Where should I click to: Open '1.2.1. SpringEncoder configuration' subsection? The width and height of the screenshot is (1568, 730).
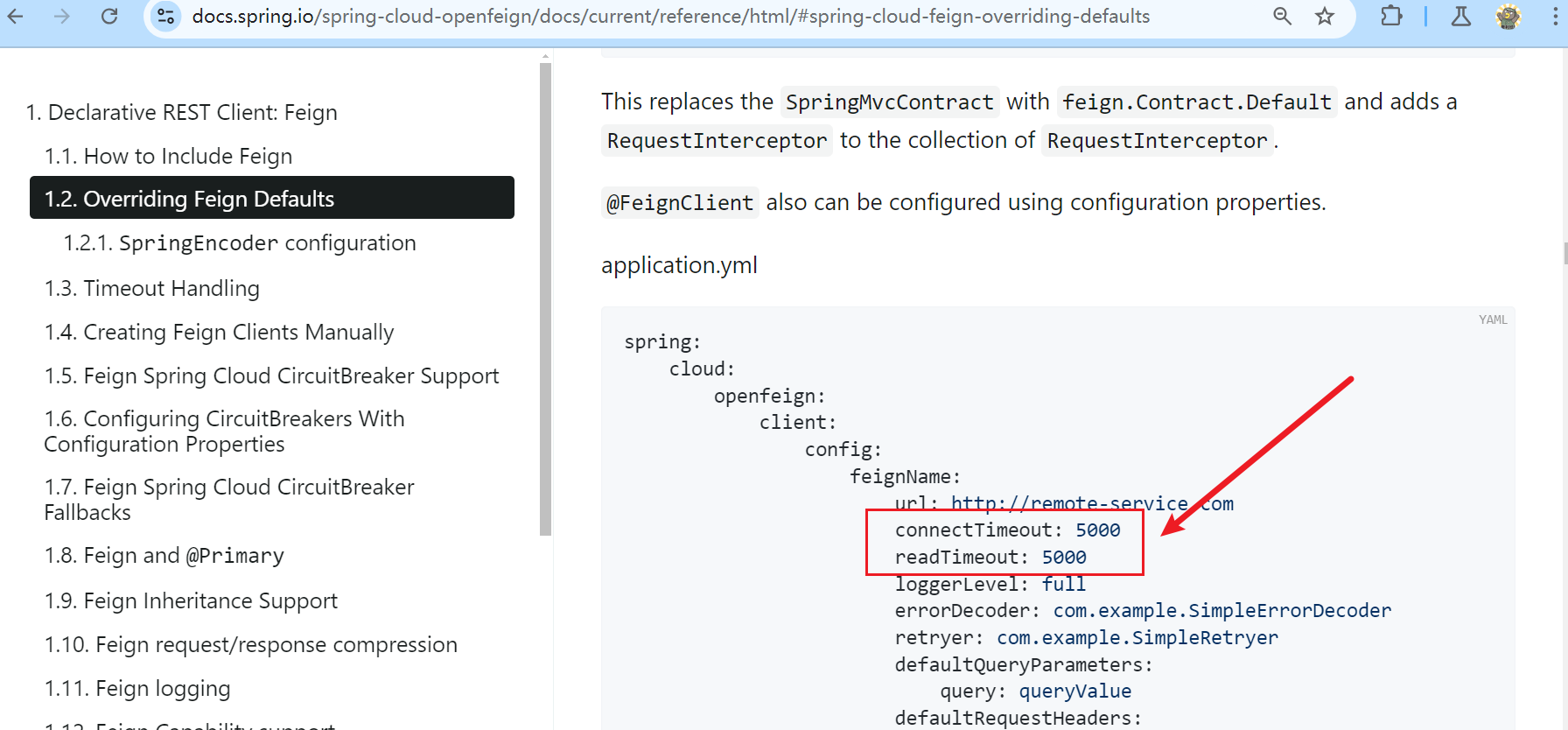pos(240,242)
